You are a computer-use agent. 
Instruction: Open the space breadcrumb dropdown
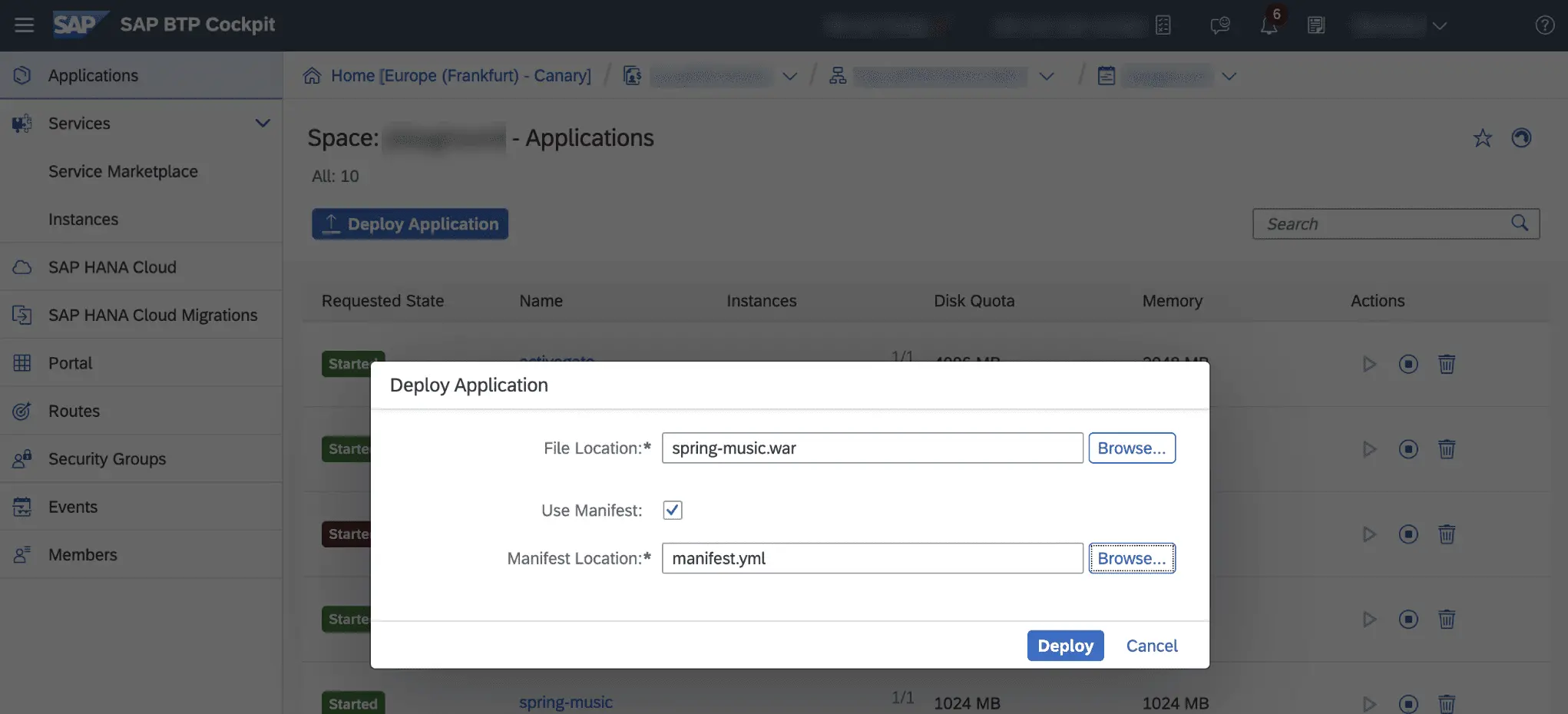[x=1229, y=76]
